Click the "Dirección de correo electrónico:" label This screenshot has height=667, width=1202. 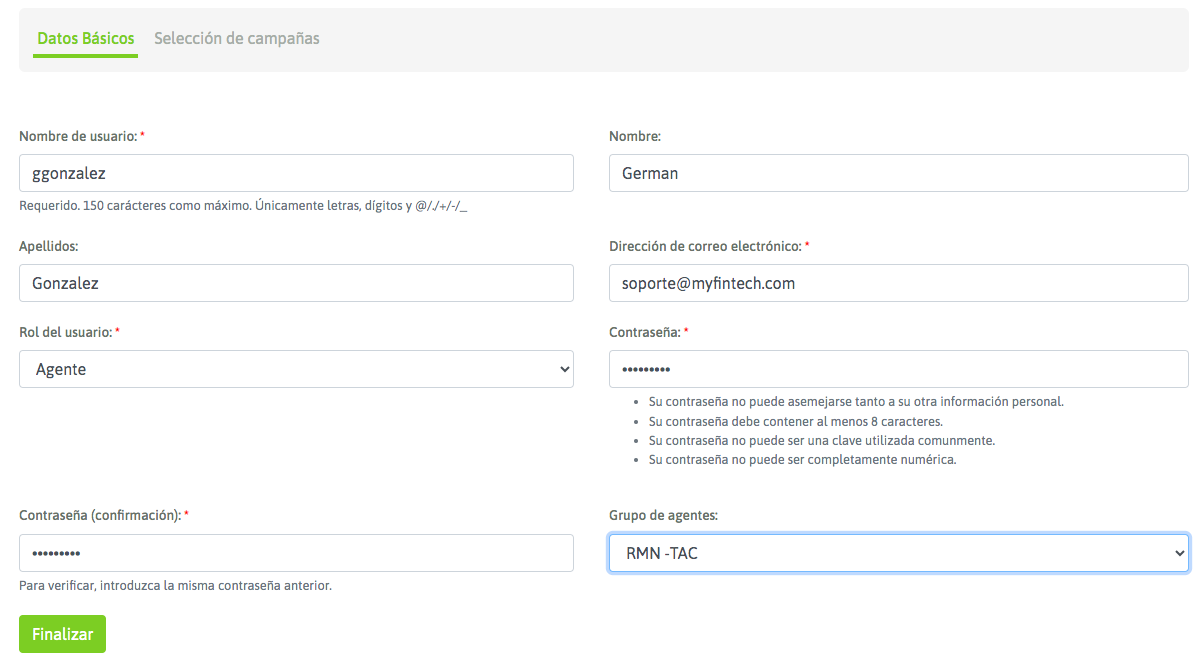click(704, 246)
